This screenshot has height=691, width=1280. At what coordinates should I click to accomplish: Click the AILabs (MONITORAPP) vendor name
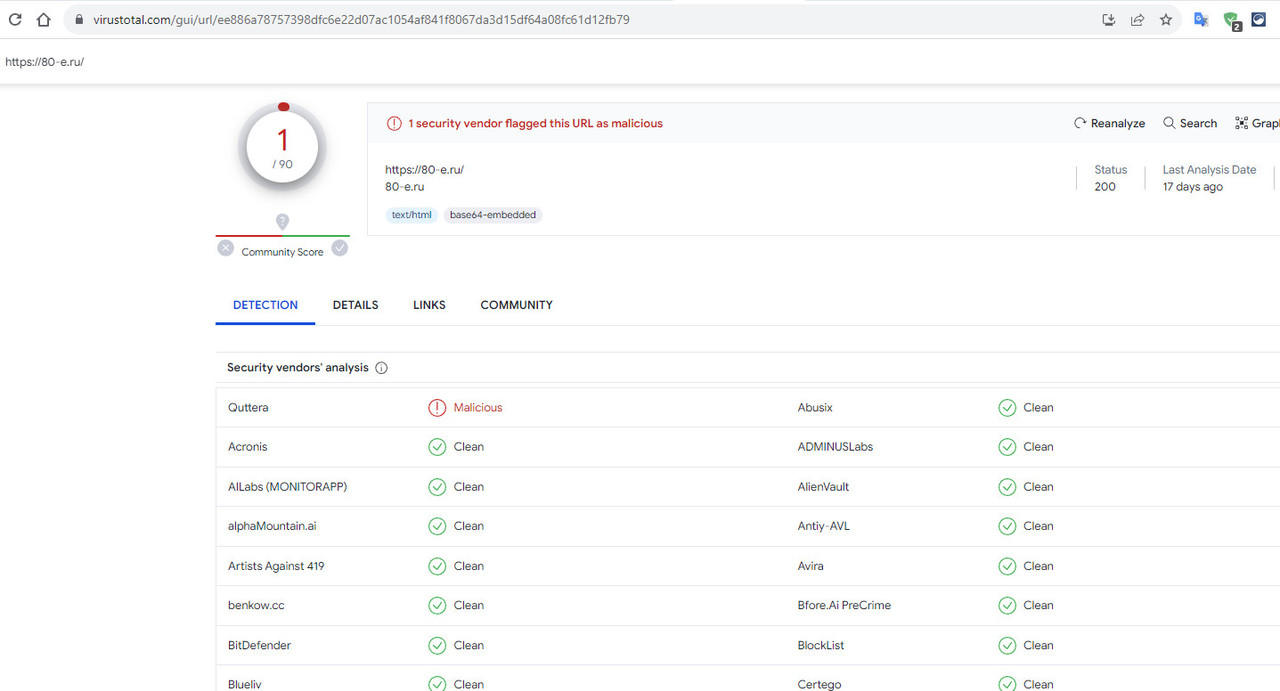coord(288,487)
